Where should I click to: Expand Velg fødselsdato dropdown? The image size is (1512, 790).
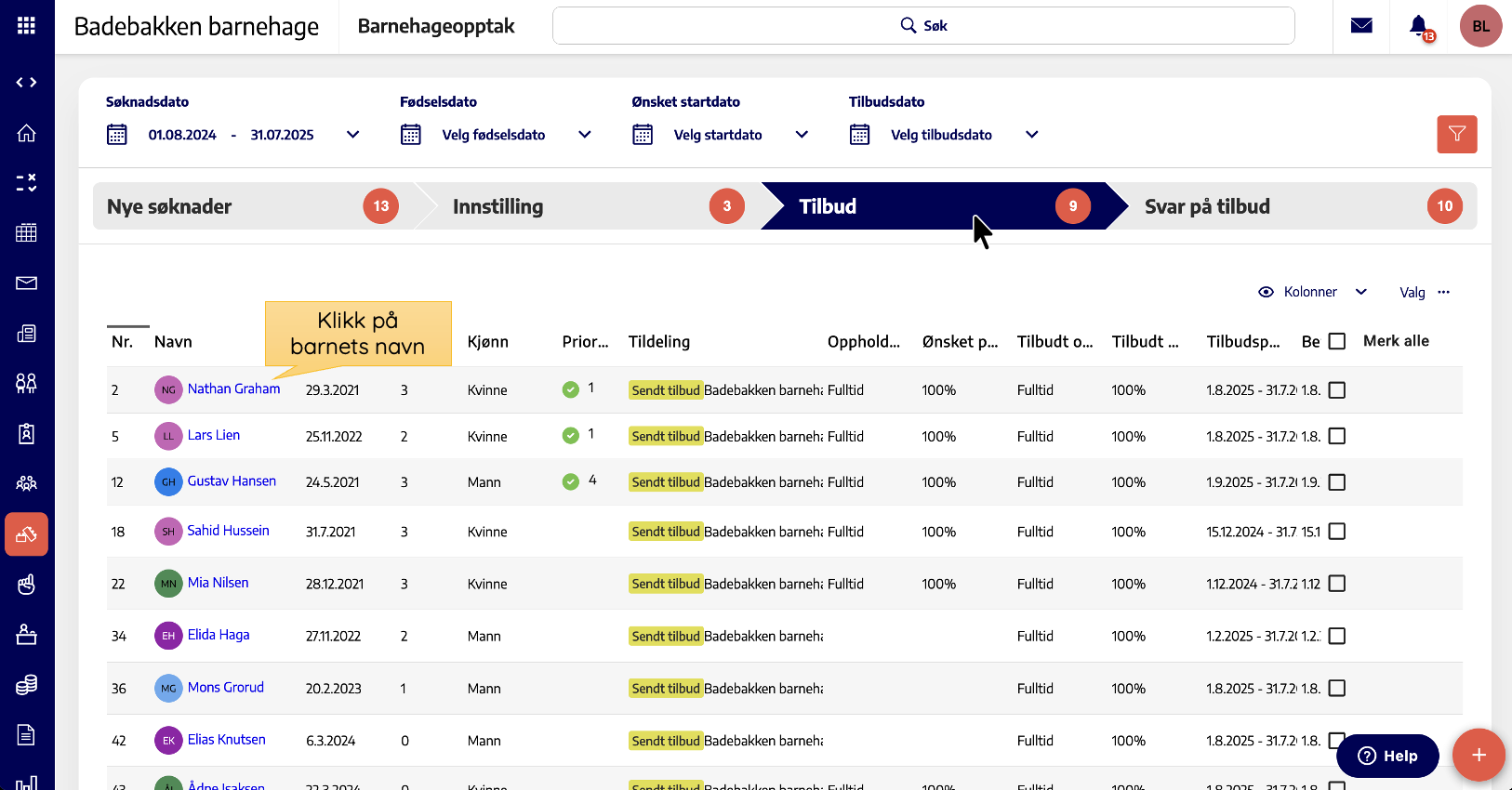coord(584,135)
